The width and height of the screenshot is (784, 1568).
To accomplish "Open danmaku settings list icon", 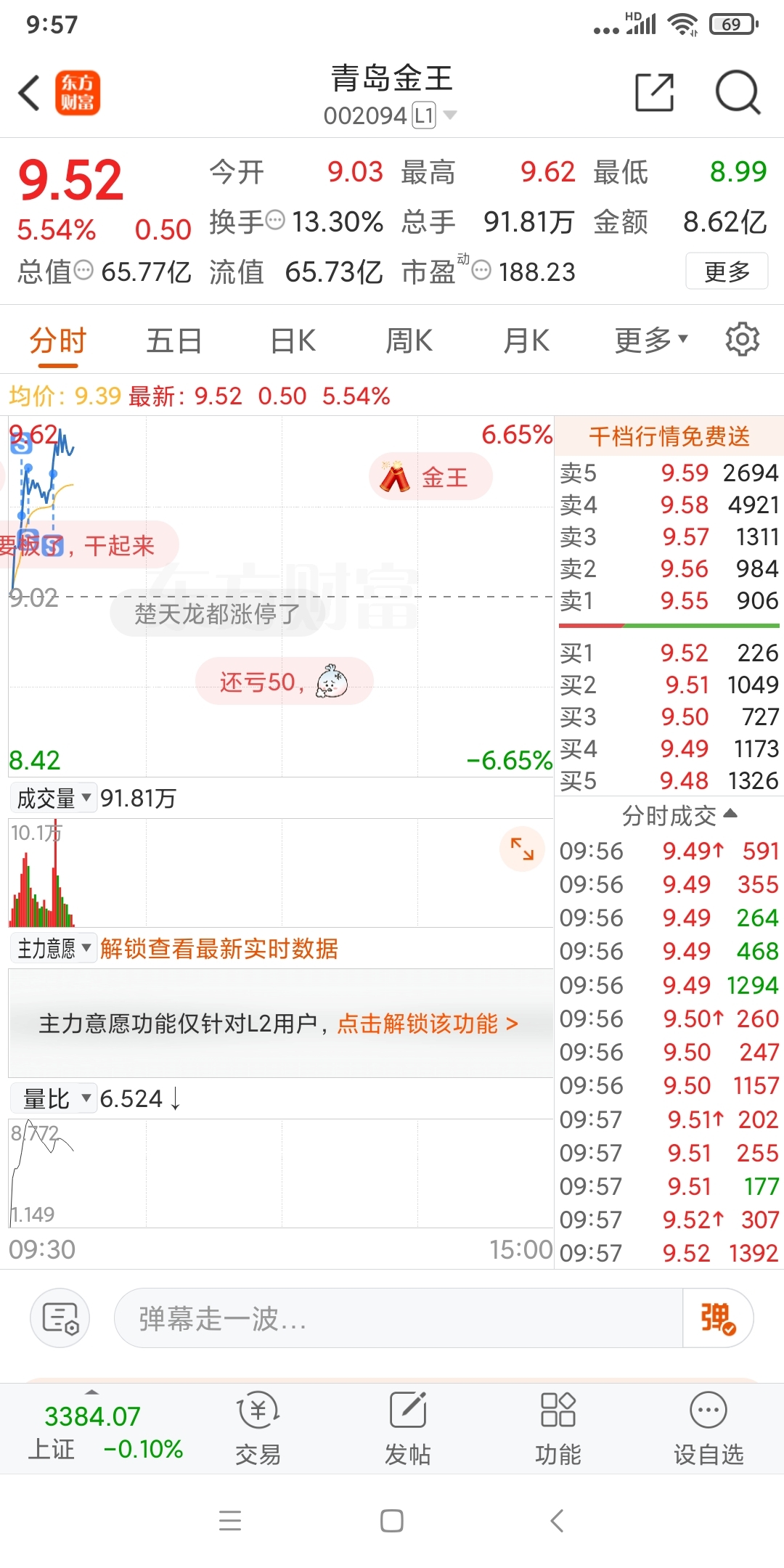I will click(x=60, y=1318).
